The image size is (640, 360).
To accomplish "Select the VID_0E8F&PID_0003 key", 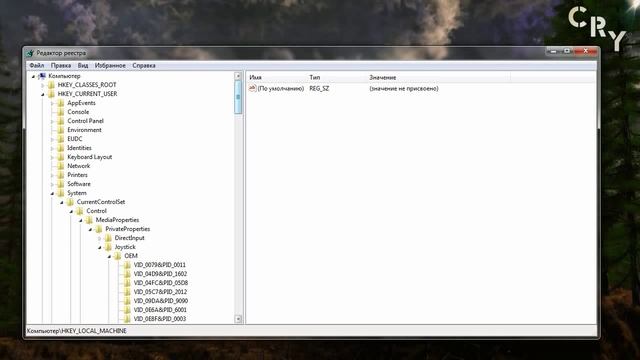I will coord(160,319).
